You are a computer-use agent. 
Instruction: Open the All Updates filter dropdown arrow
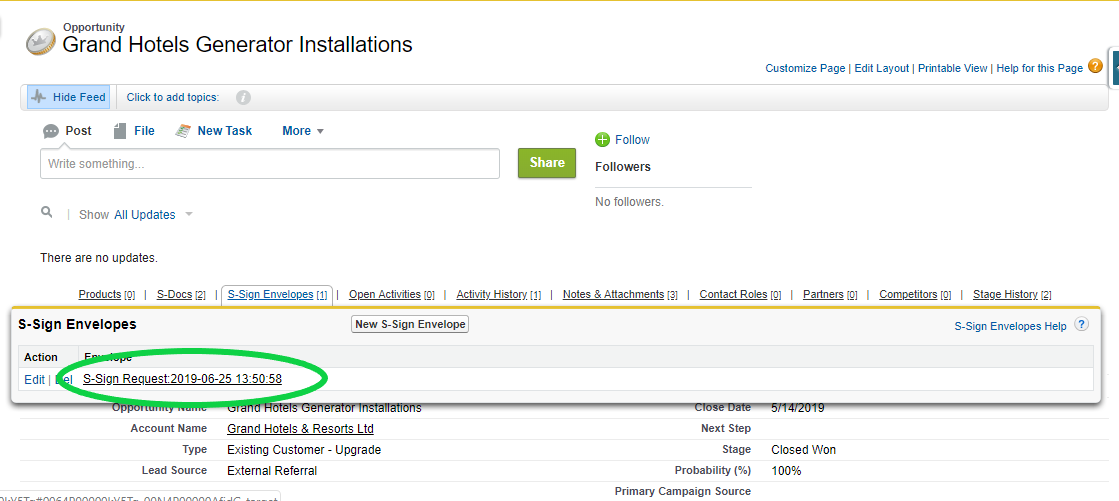coord(188,214)
